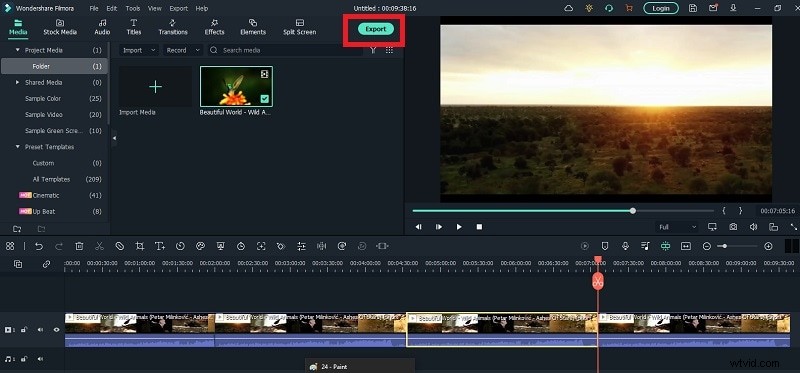This screenshot has height=373, width=800.
Task: Toggle the lock on audio track 1
Action: pyautogui.click(x=23, y=359)
